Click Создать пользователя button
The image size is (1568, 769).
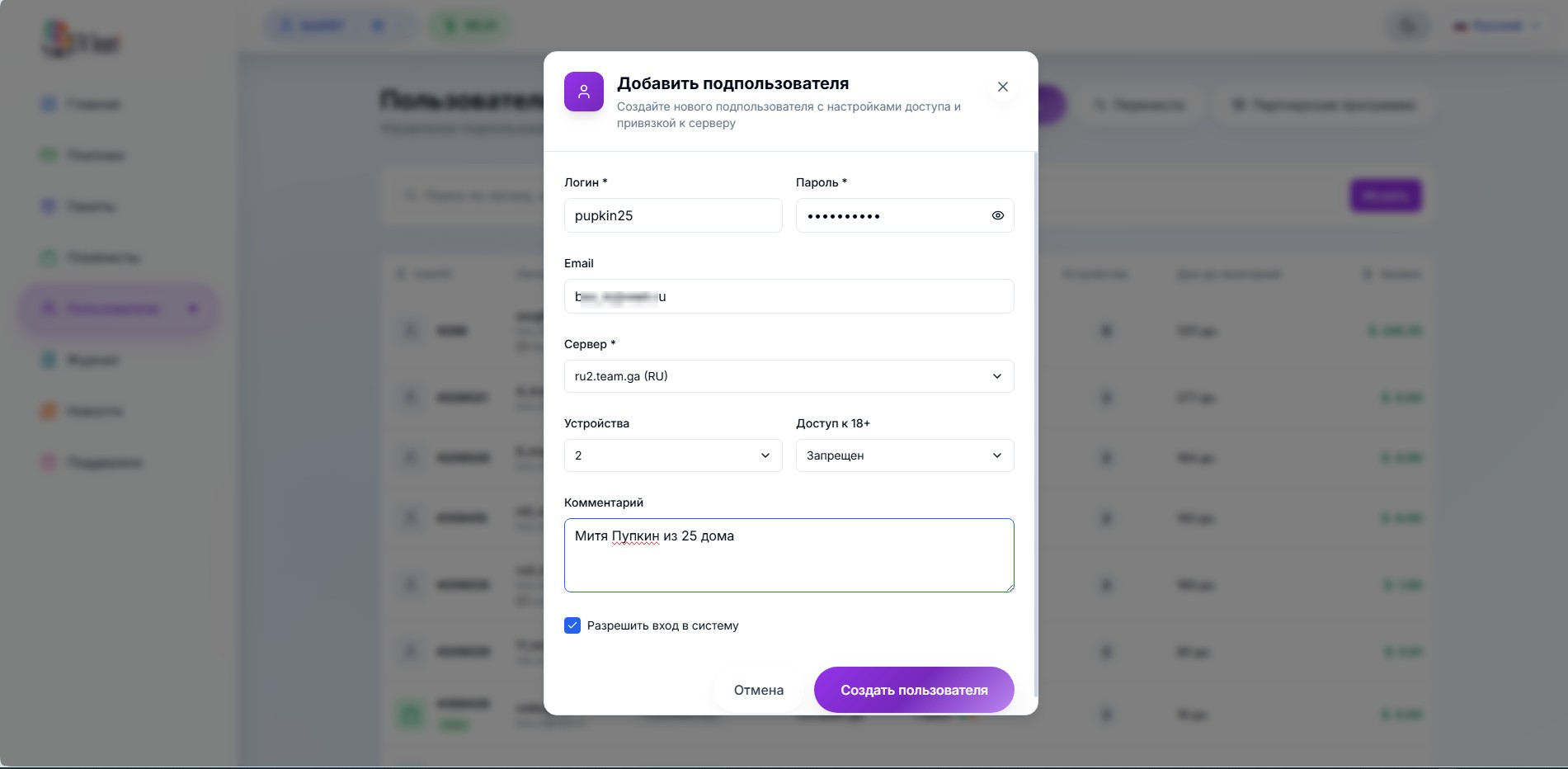coord(913,690)
